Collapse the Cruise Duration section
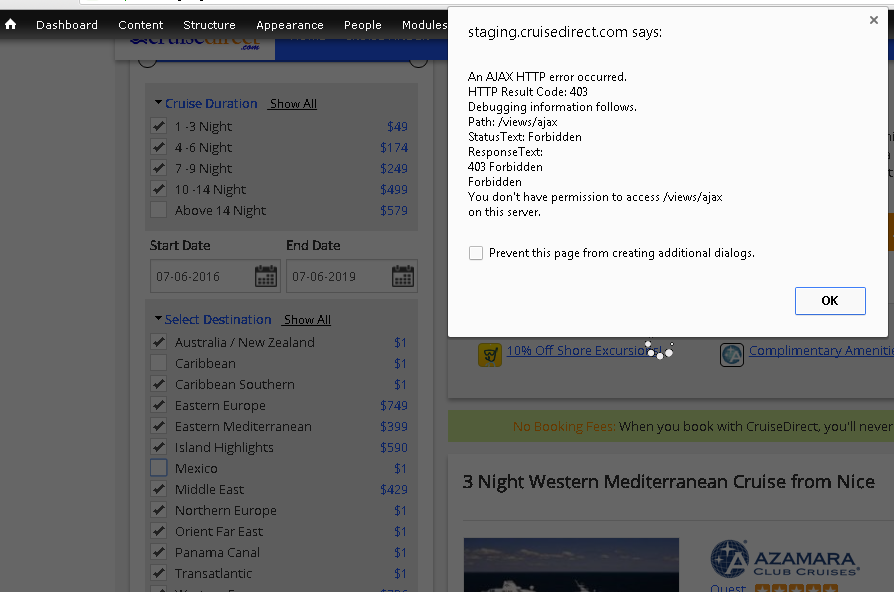 coord(206,103)
